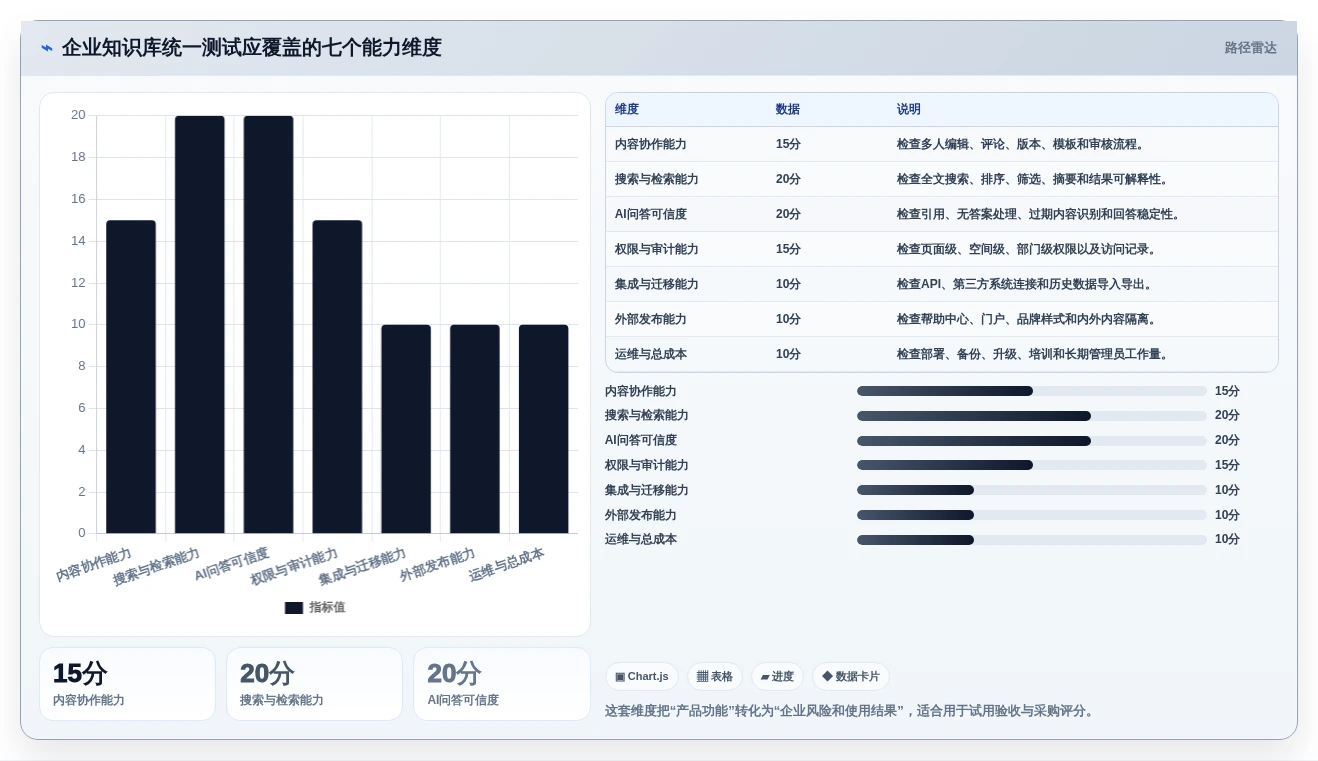Screen dimensions: 1318x761
Task: Open the 20分 搜索与检索能力 data card
Action: coord(314,684)
